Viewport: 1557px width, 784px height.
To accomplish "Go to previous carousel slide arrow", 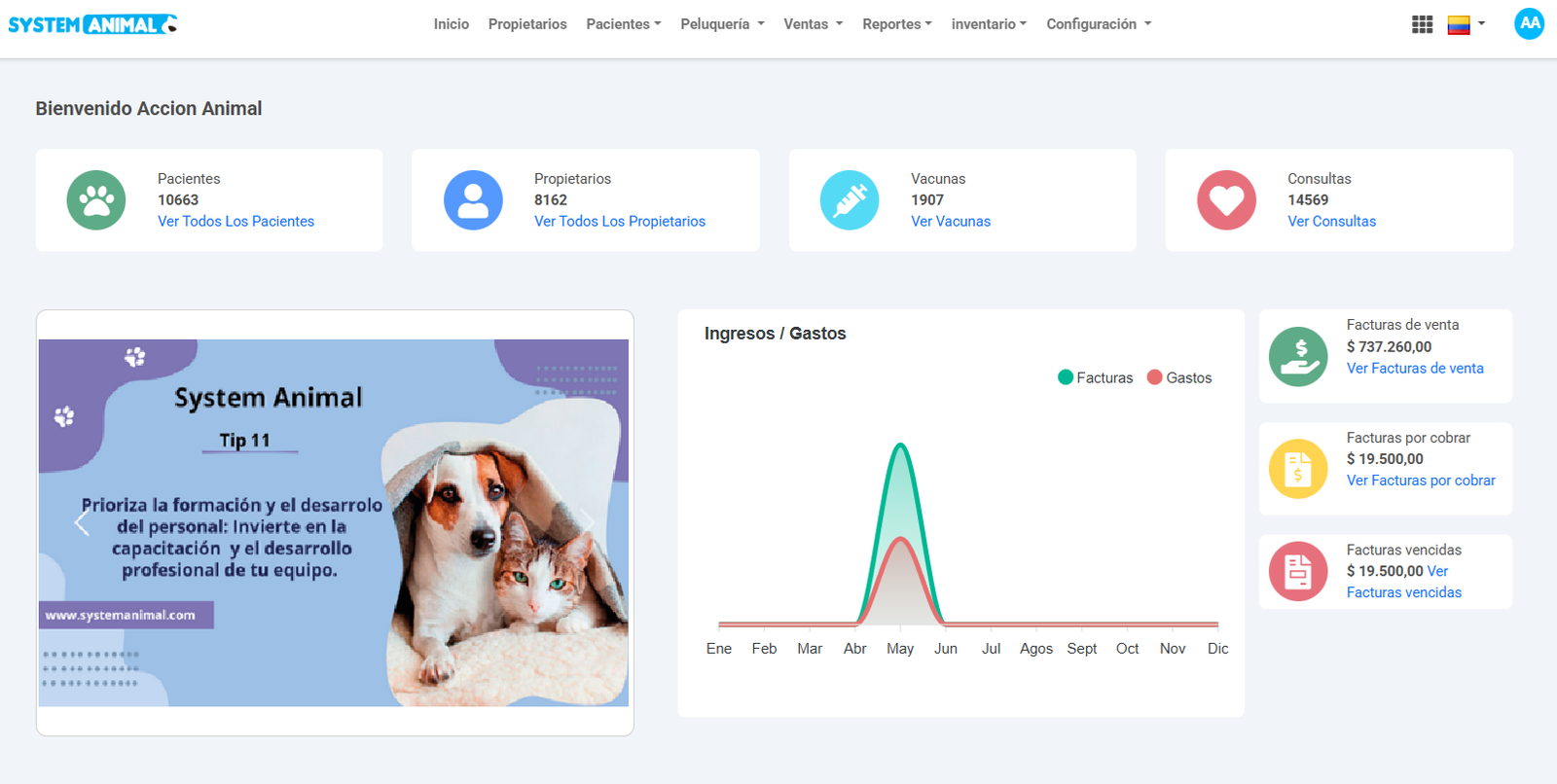I will 82,522.
